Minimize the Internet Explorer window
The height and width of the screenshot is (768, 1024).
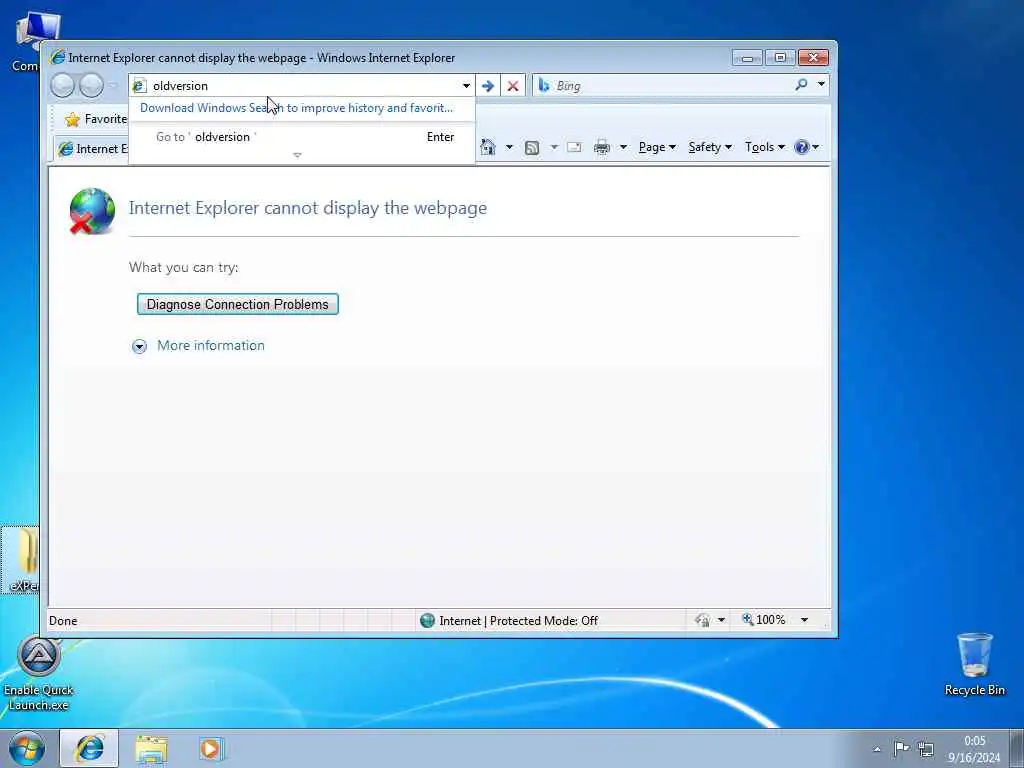click(747, 58)
